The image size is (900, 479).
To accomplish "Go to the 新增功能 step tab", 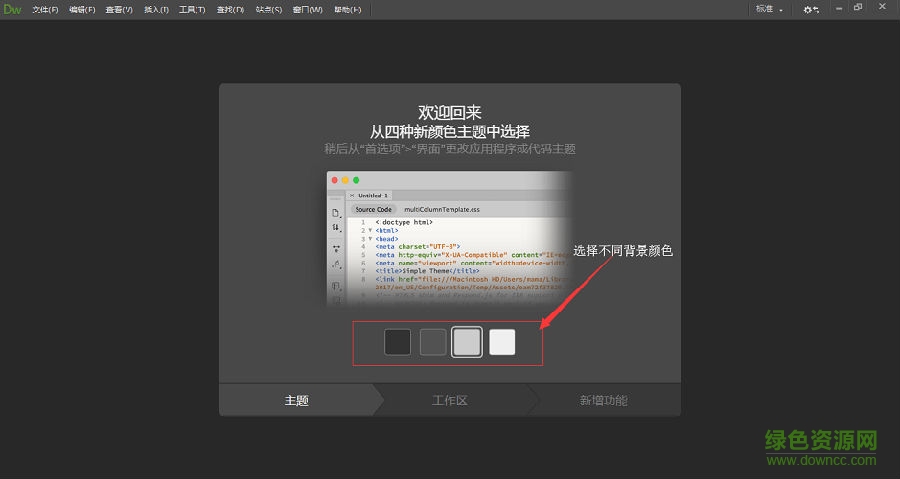I will 604,400.
